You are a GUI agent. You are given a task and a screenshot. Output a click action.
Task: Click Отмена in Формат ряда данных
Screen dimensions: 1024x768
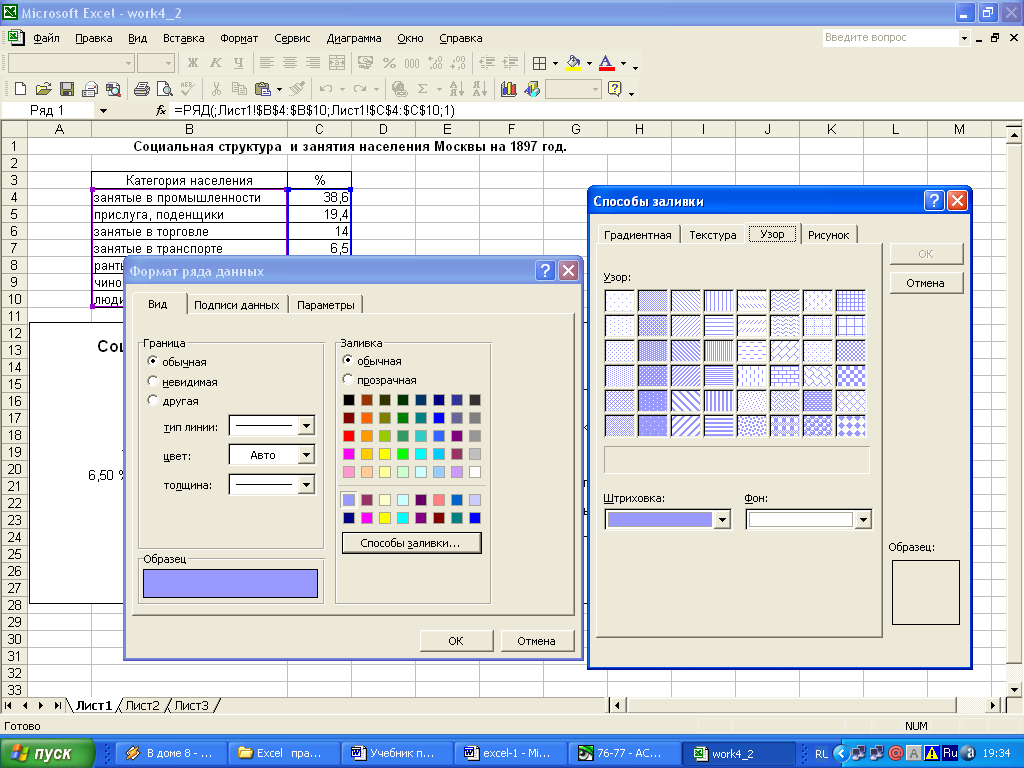pos(536,641)
